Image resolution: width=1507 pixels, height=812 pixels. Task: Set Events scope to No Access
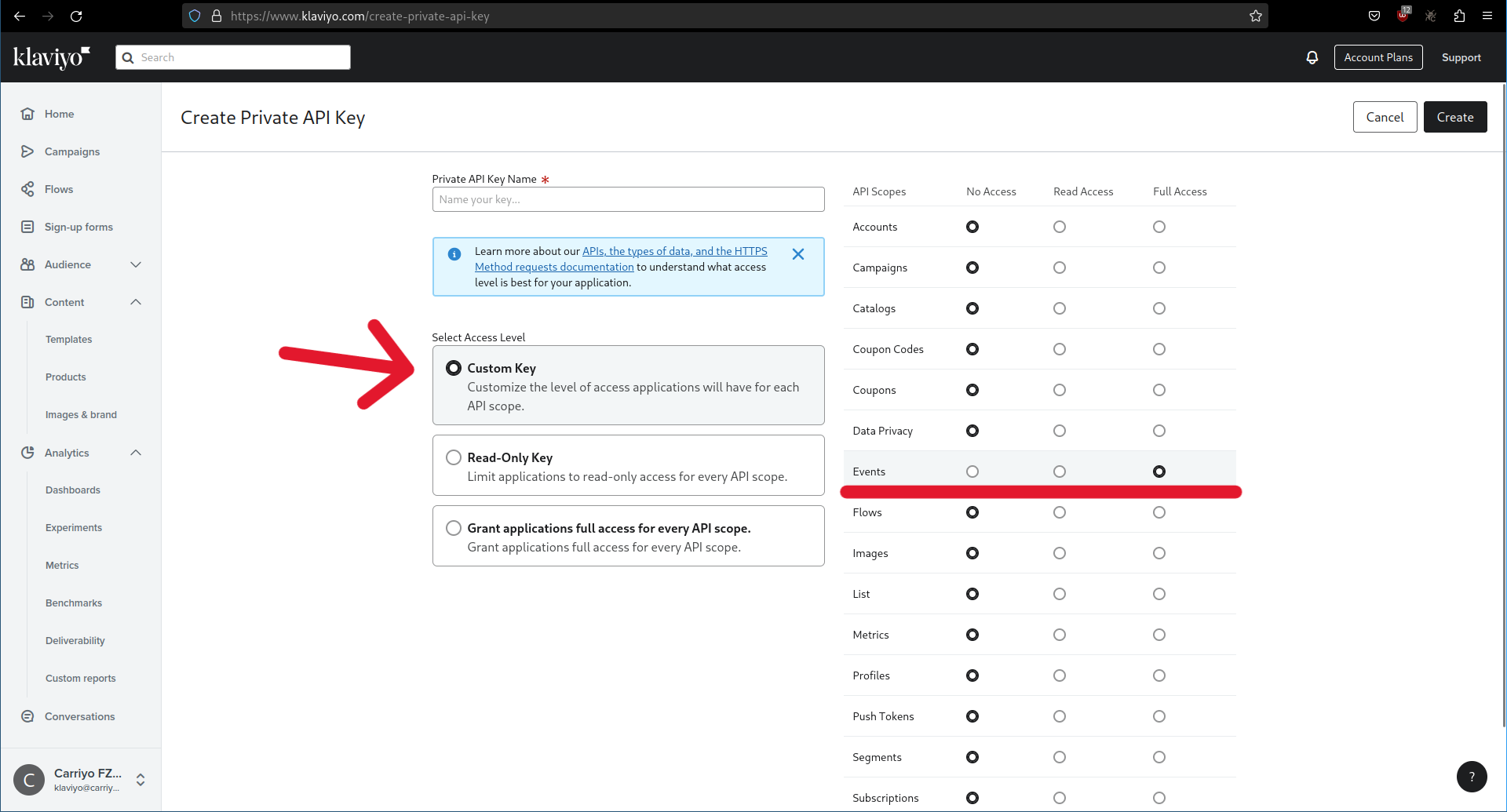972,472
